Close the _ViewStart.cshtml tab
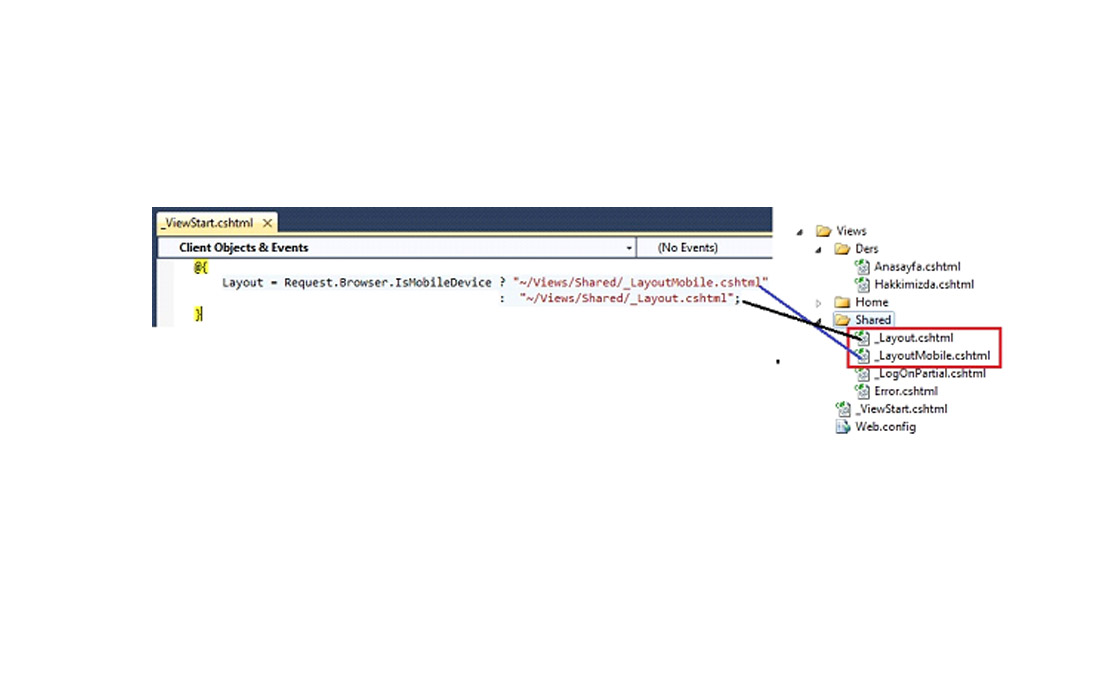Image resolution: width=1100 pixels, height=700 pixels. coord(267,223)
